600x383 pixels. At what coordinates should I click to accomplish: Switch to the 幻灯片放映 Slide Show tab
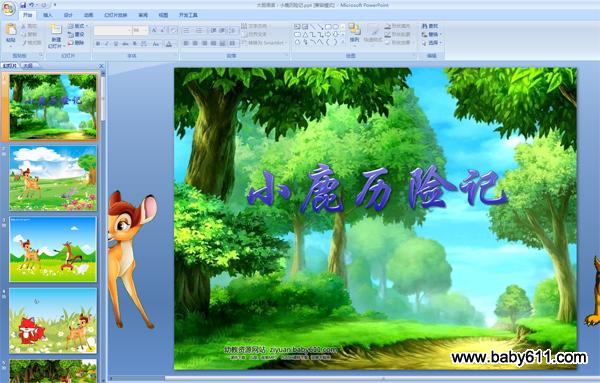click(x=116, y=15)
